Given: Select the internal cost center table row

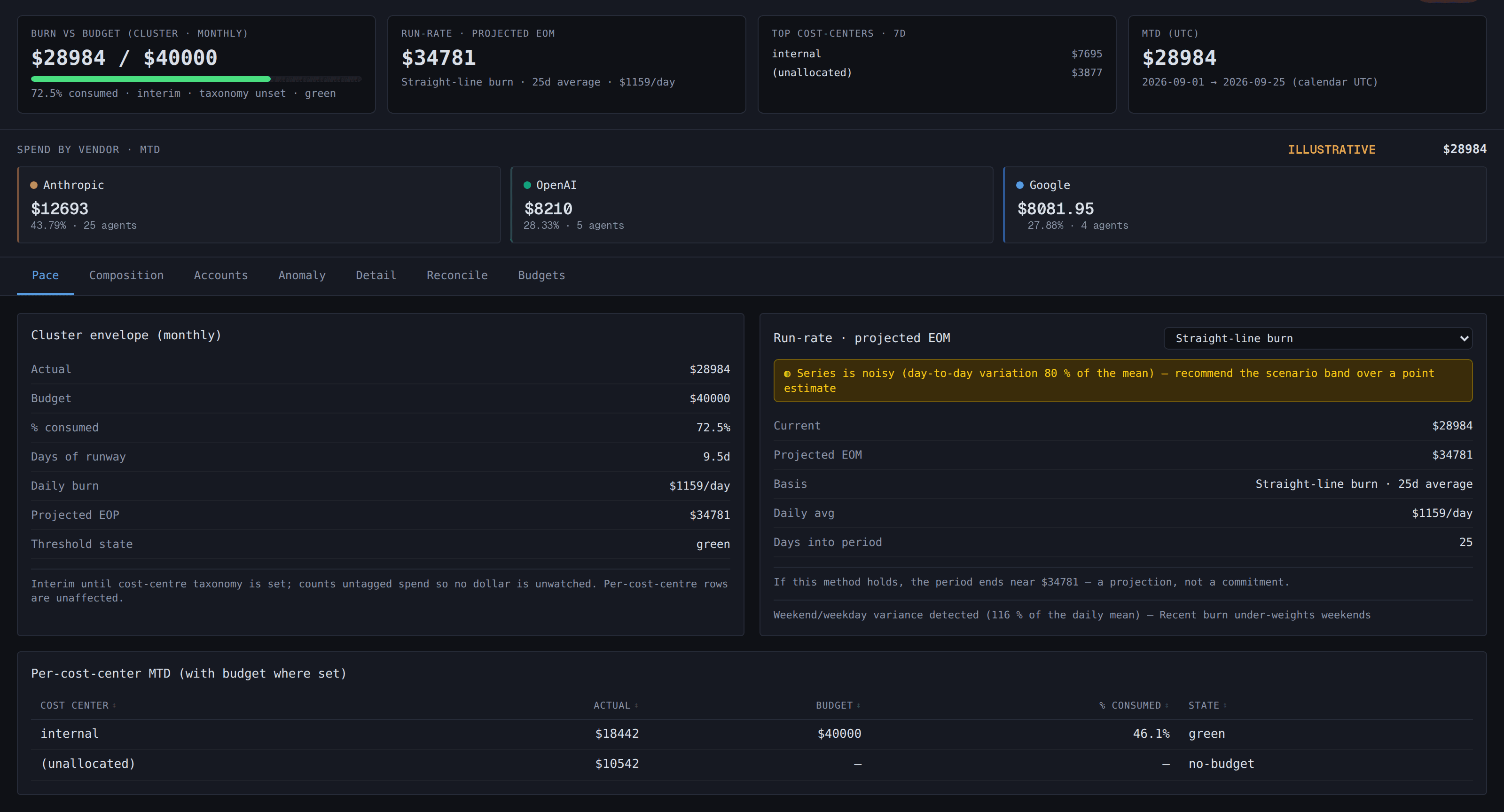Looking at the screenshot, I should tap(752, 734).
